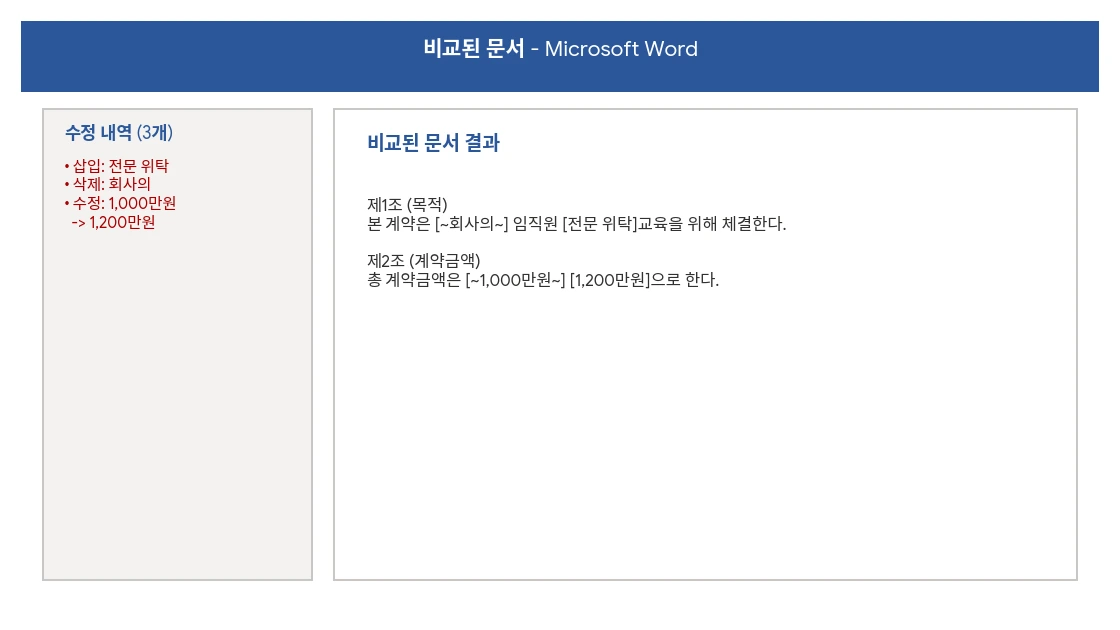The width and height of the screenshot is (1120, 630).
Task: Click the sentence starting '본 계약은'
Action: (x=576, y=224)
